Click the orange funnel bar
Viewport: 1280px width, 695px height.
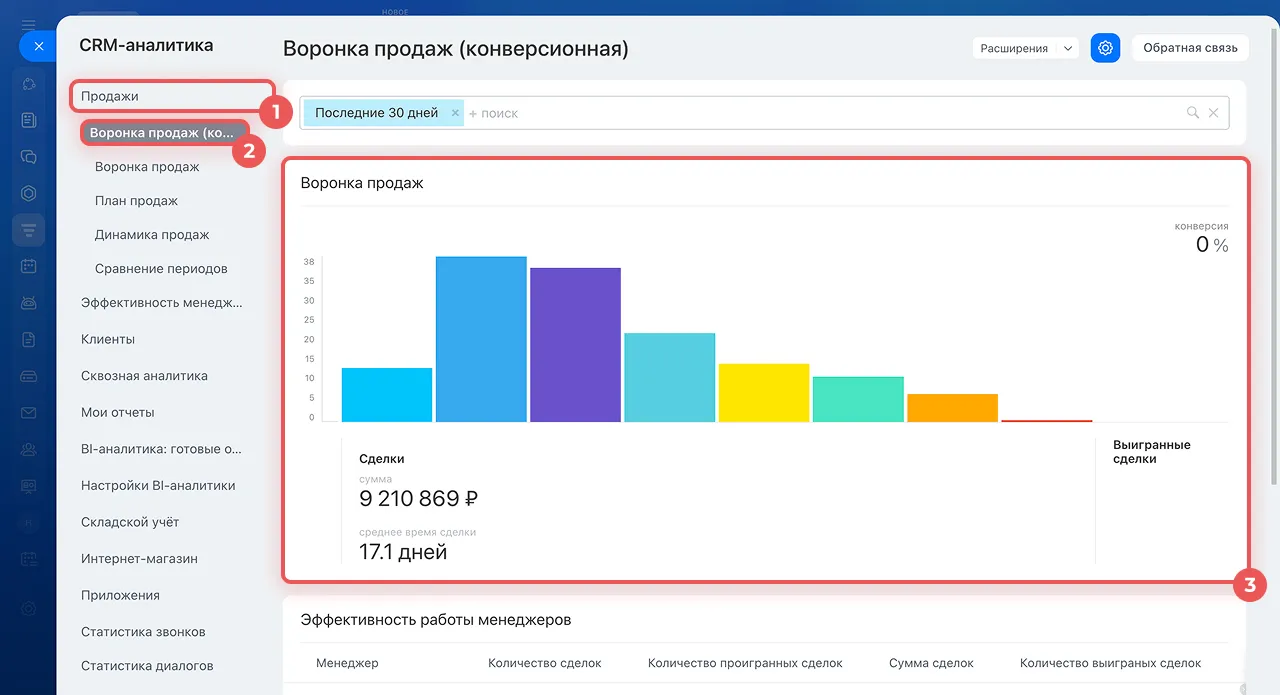[952, 408]
